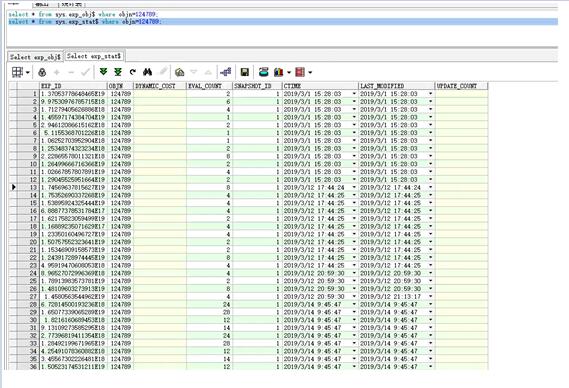Click EVAL_COUNT cell in row 2
569x388 pixels.
click(x=209, y=102)
